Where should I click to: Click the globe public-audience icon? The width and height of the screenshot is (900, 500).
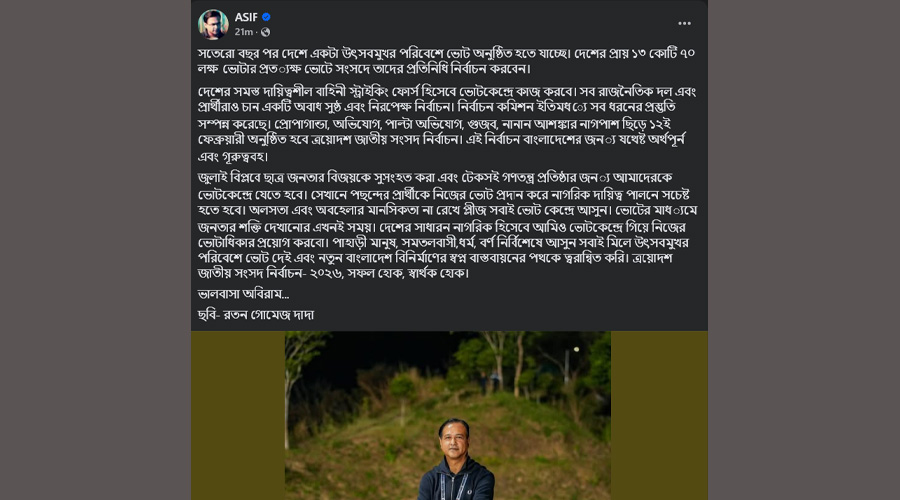tap(265, 32)
